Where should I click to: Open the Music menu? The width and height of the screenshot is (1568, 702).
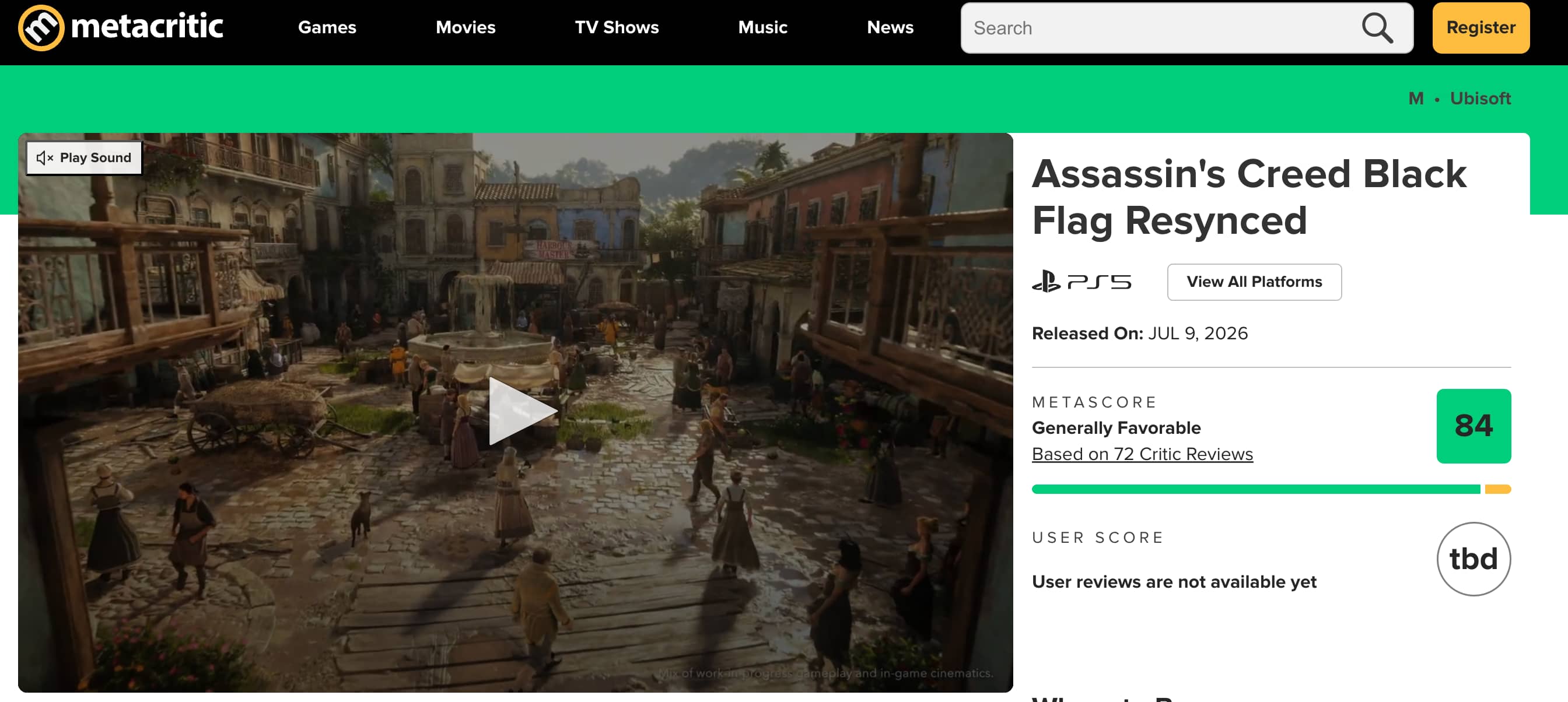pyautogui.click(x=762, y=27)
